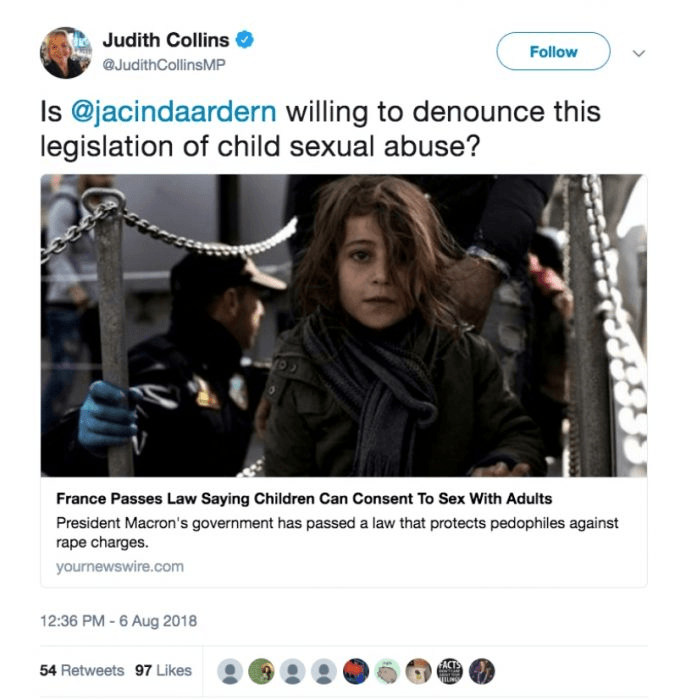Click the blue verified badge
Viewport: 686px width, 700px height.
[x=245, y=40]
